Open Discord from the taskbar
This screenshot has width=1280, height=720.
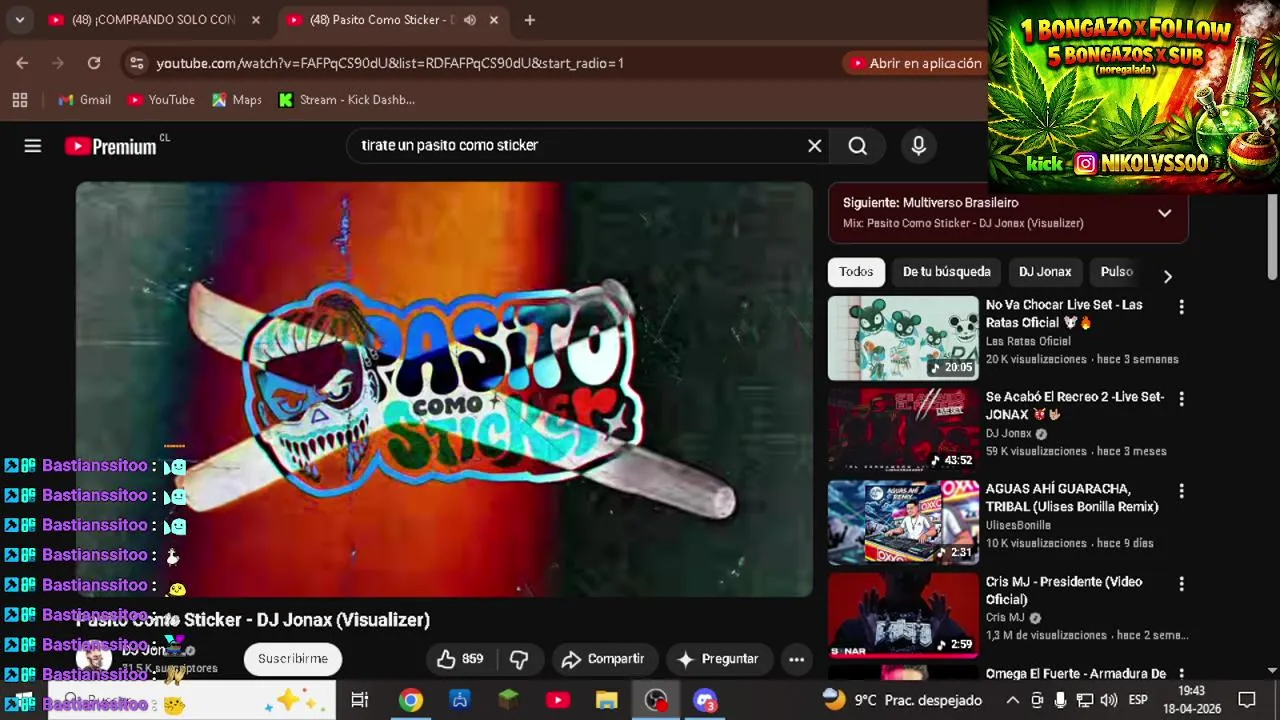(x=705, y=700)
